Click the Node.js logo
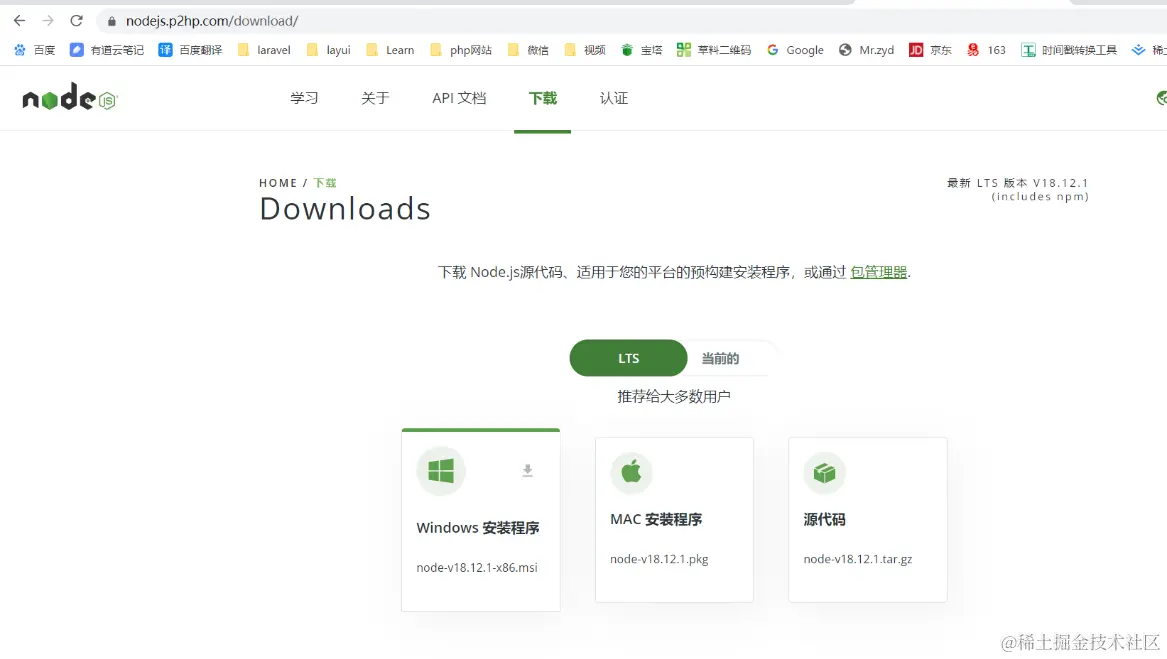Viewport: 1167px width, 659px height. pyautogui.click(x=70, y=97)
